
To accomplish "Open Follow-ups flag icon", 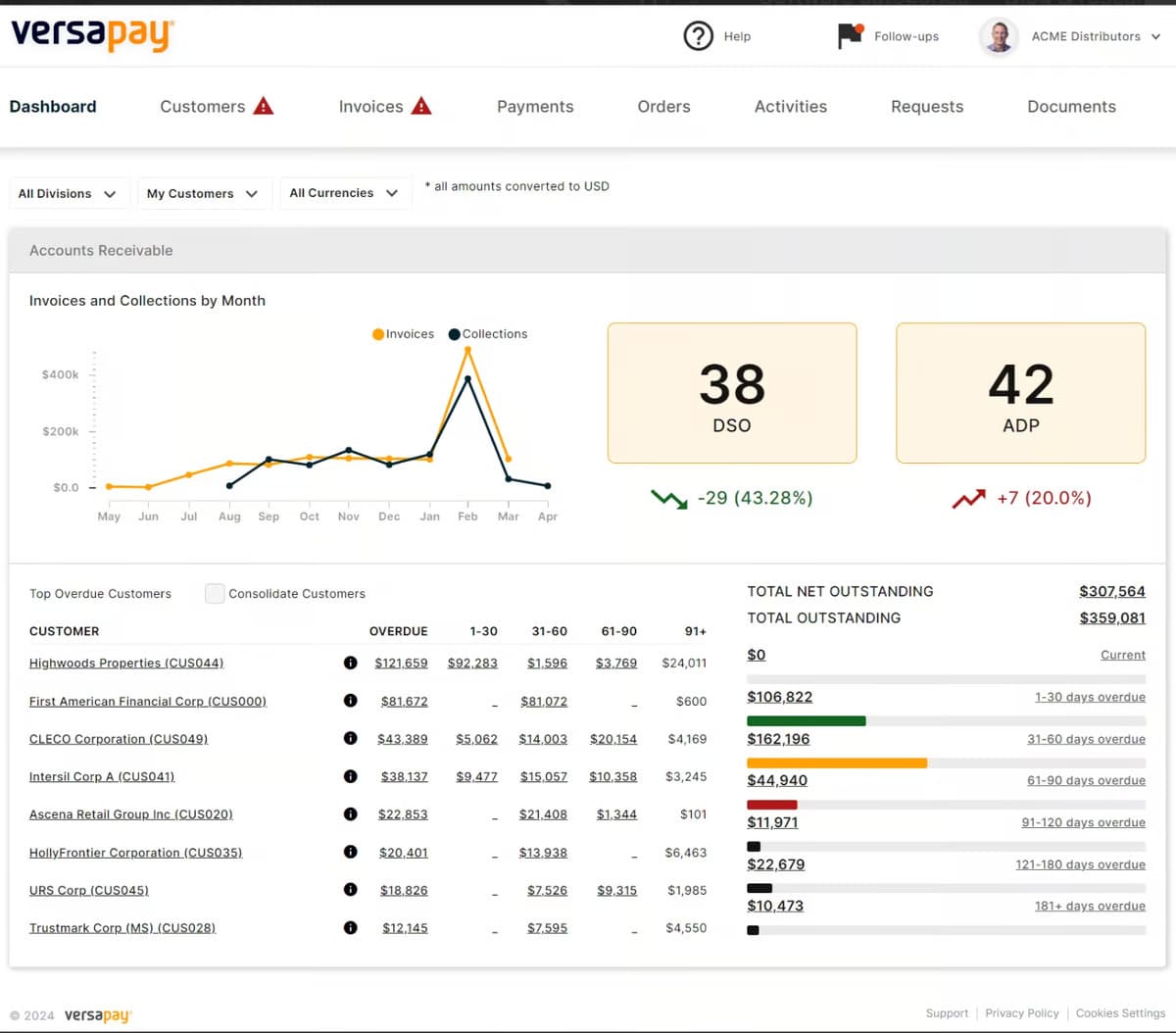I will [850, 35].
